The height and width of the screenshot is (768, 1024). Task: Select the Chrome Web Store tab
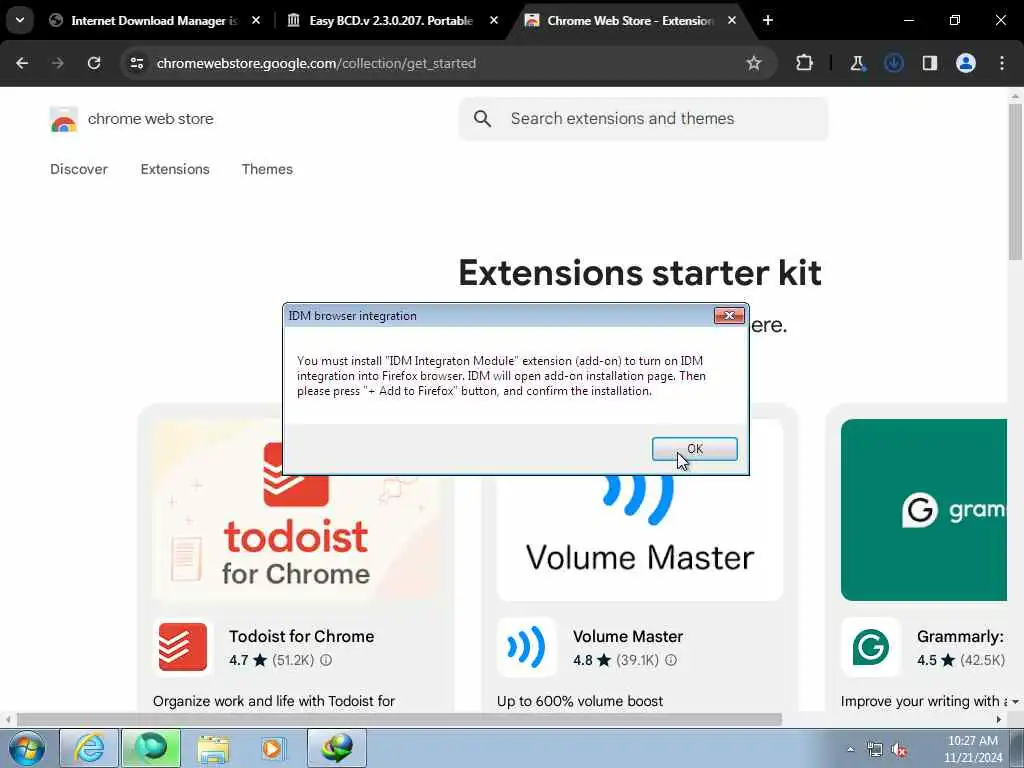click(x=630, y=21)
